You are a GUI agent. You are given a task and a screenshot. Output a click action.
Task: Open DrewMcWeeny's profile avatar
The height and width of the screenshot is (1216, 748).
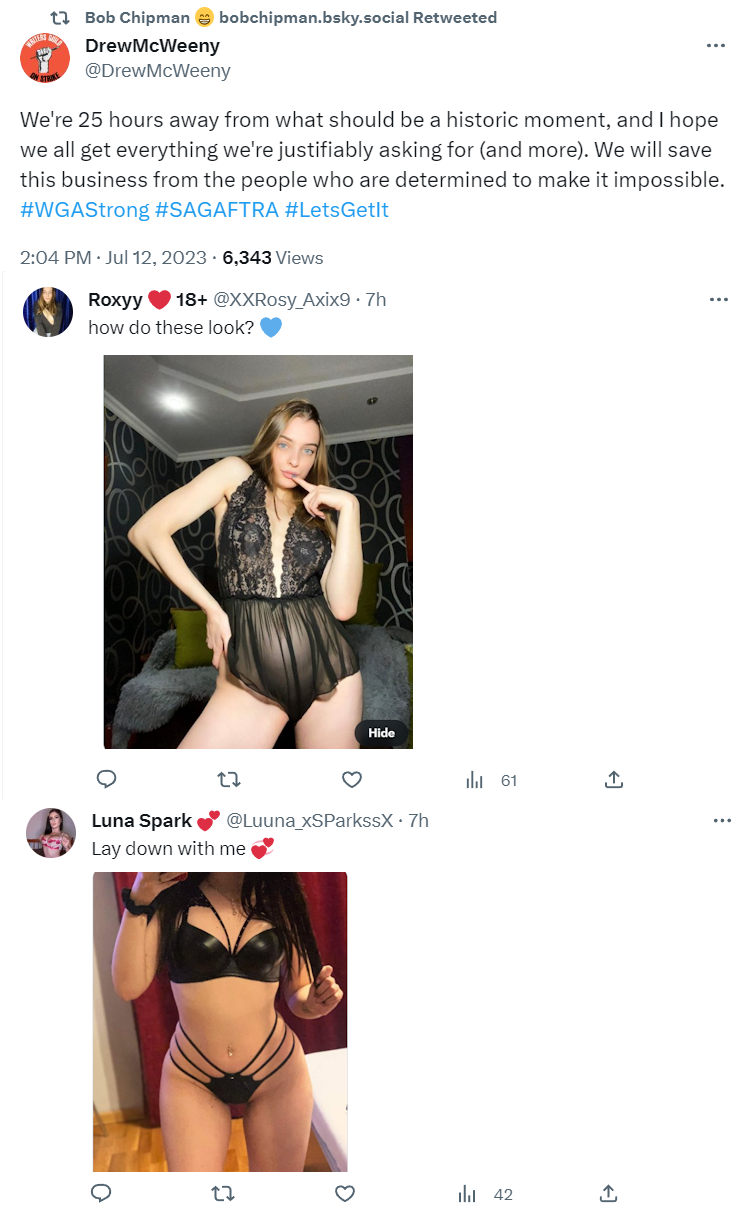tap(45, 57)
